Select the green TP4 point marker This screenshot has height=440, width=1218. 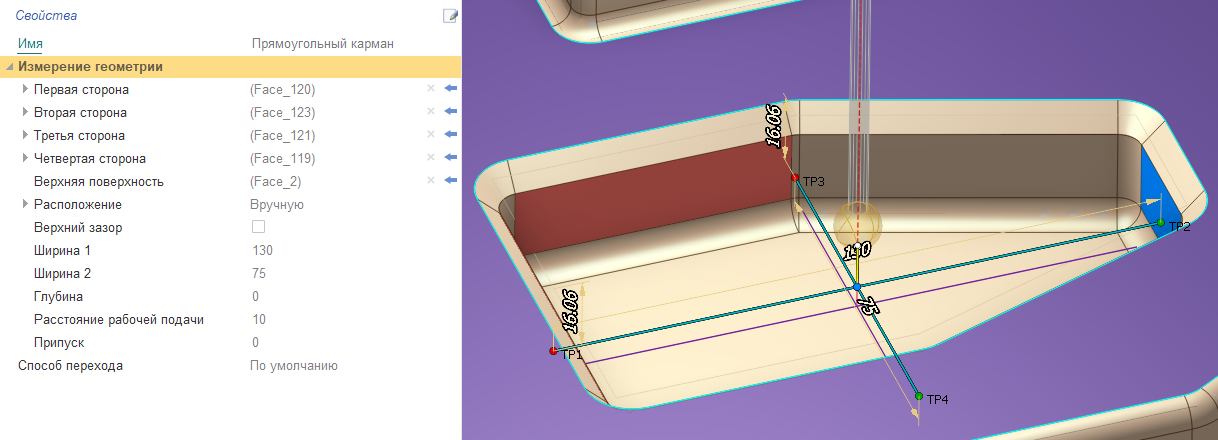pos(918,397)
